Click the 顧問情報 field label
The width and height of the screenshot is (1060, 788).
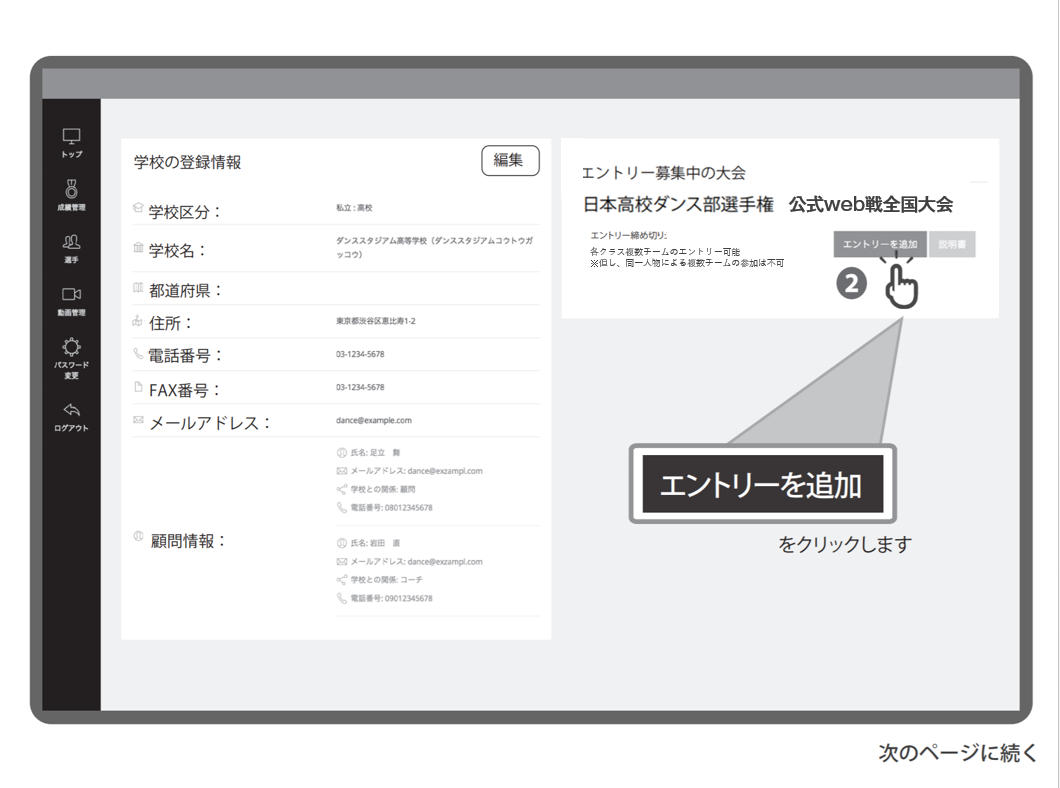click(x=187, y=541)
